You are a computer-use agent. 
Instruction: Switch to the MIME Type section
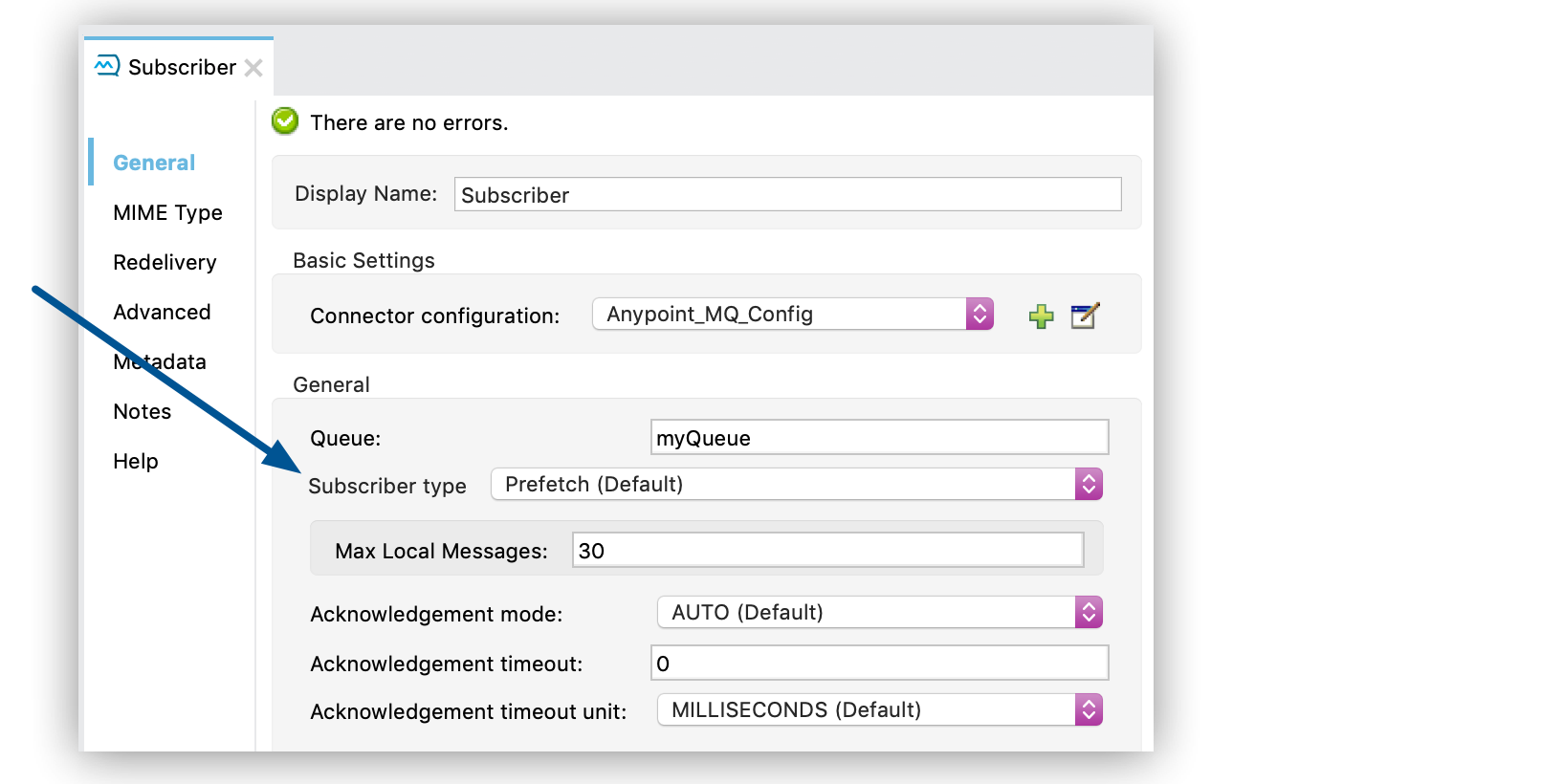coord(167,212)
